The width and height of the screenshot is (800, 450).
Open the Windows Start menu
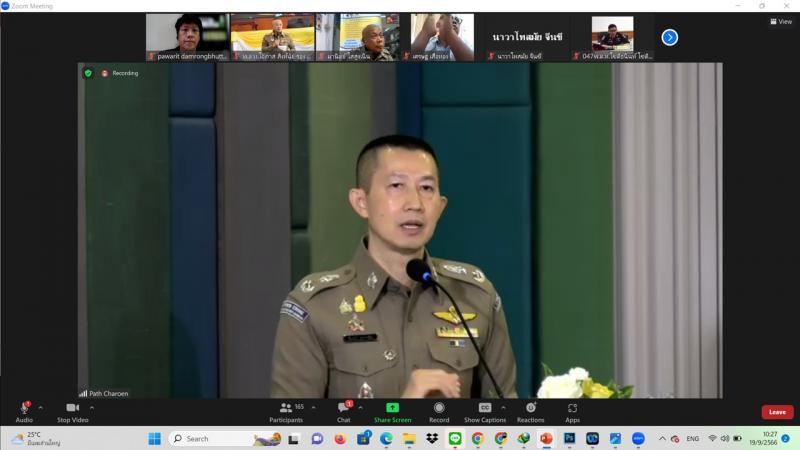coord(154,438)
